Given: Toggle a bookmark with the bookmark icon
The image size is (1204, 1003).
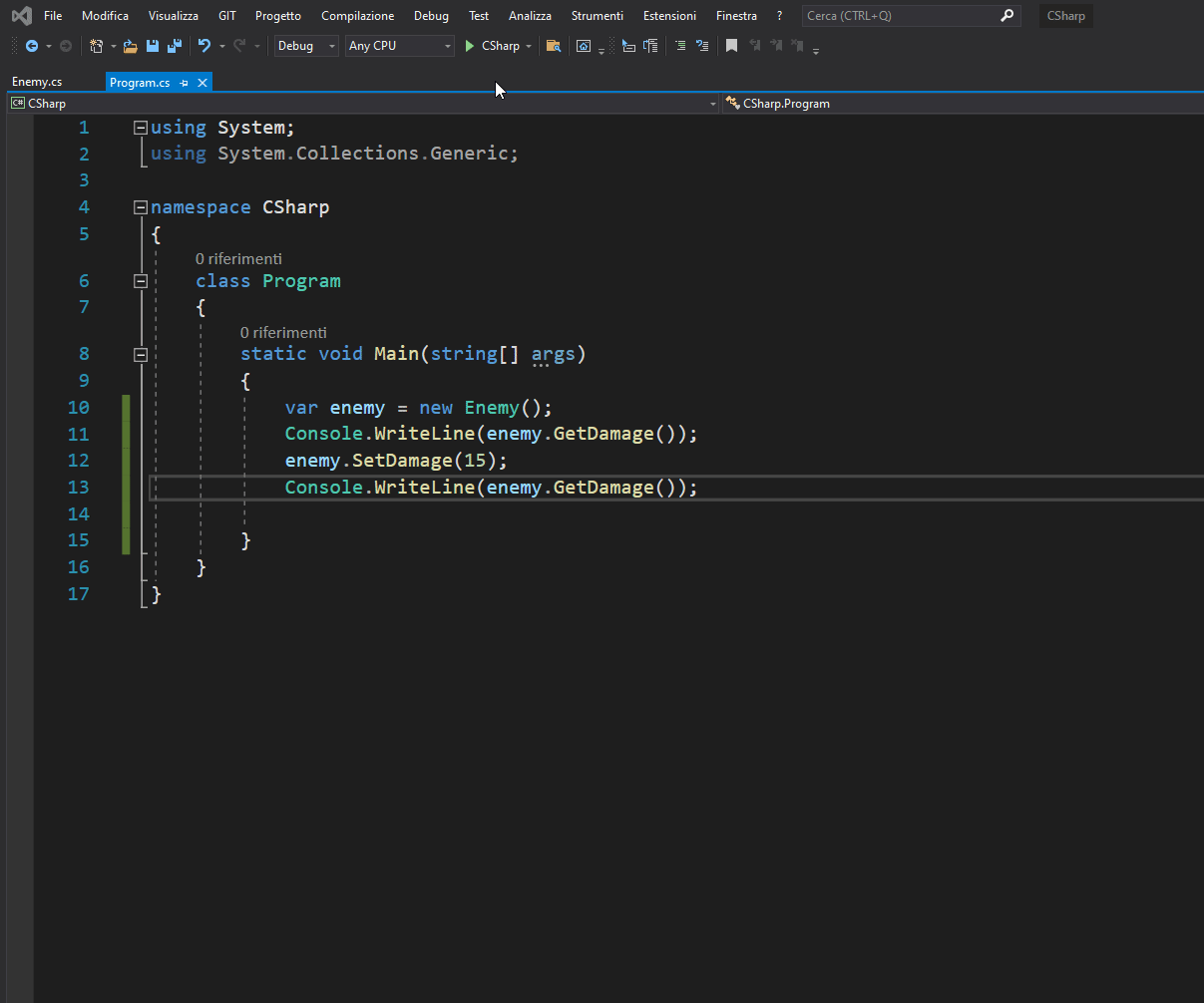Looking at the screenshot, I should 731,46.
